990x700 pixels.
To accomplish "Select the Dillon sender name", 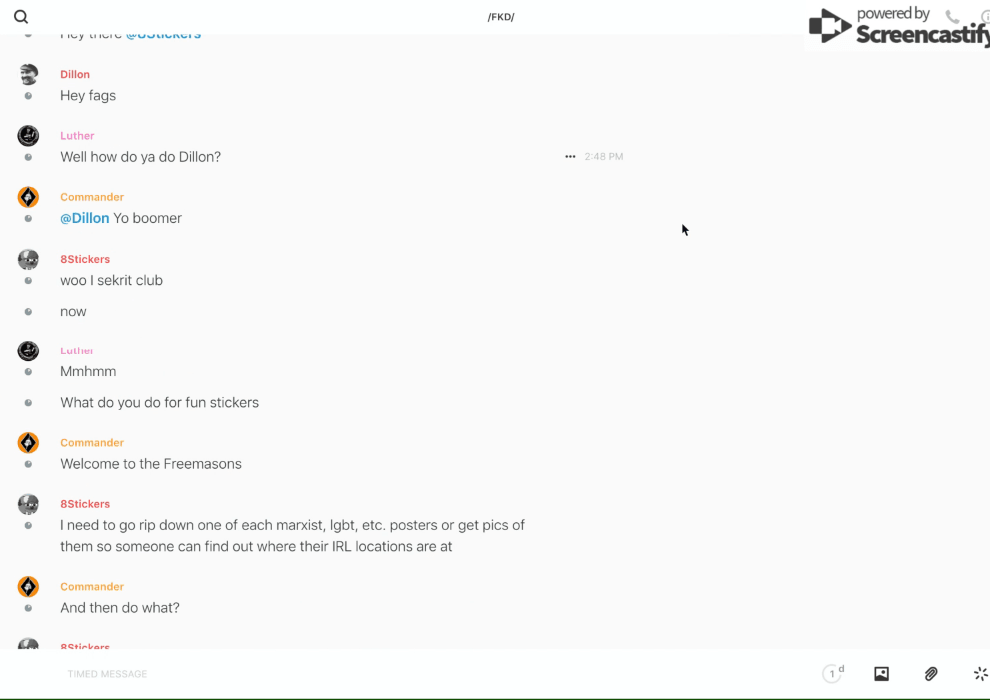I will (x=75, y=74).
